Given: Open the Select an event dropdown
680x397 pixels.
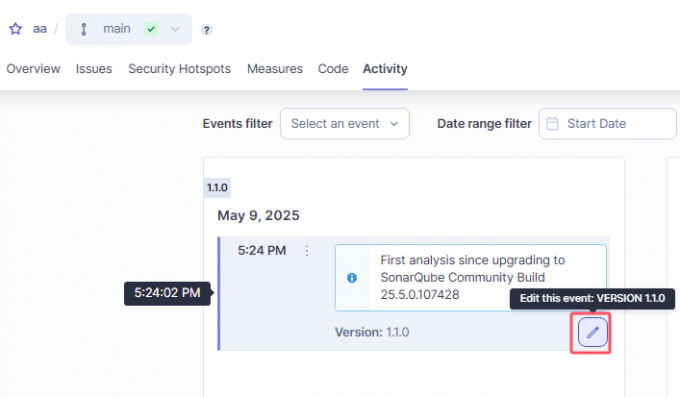Looking at the screenshot, I should click(345, 124).
